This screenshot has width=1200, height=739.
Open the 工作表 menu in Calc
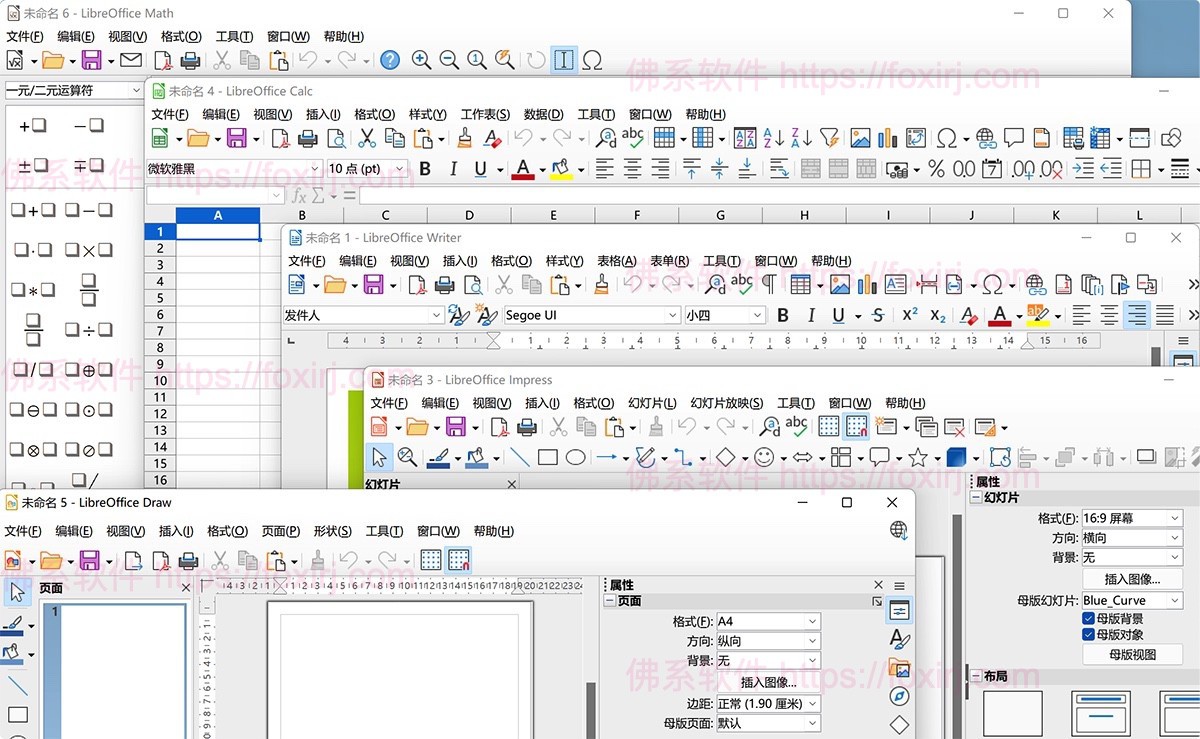485,113
